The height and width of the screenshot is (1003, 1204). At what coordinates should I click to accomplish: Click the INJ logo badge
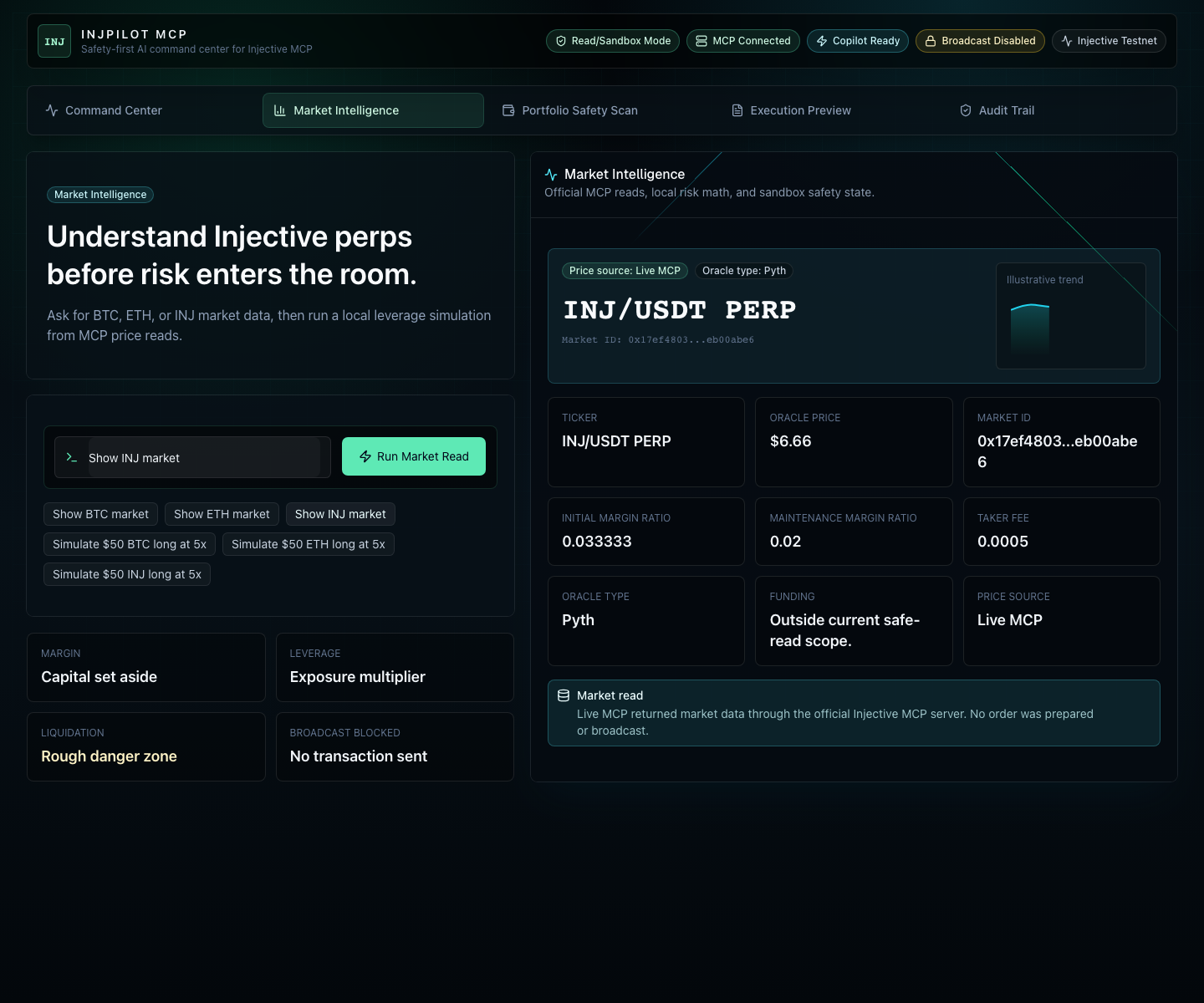[x=54, y=41]
